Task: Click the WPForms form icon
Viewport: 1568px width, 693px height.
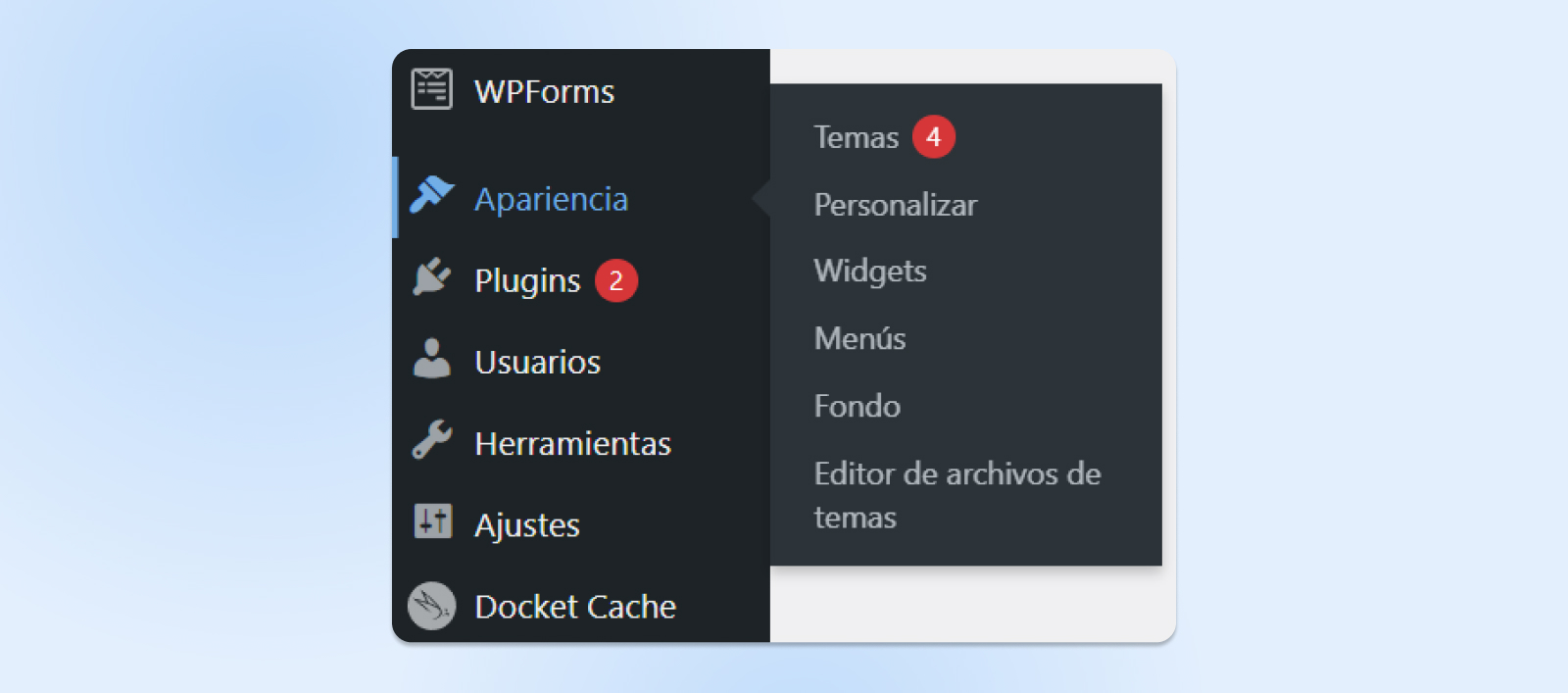Action: [x=431, y=89]
